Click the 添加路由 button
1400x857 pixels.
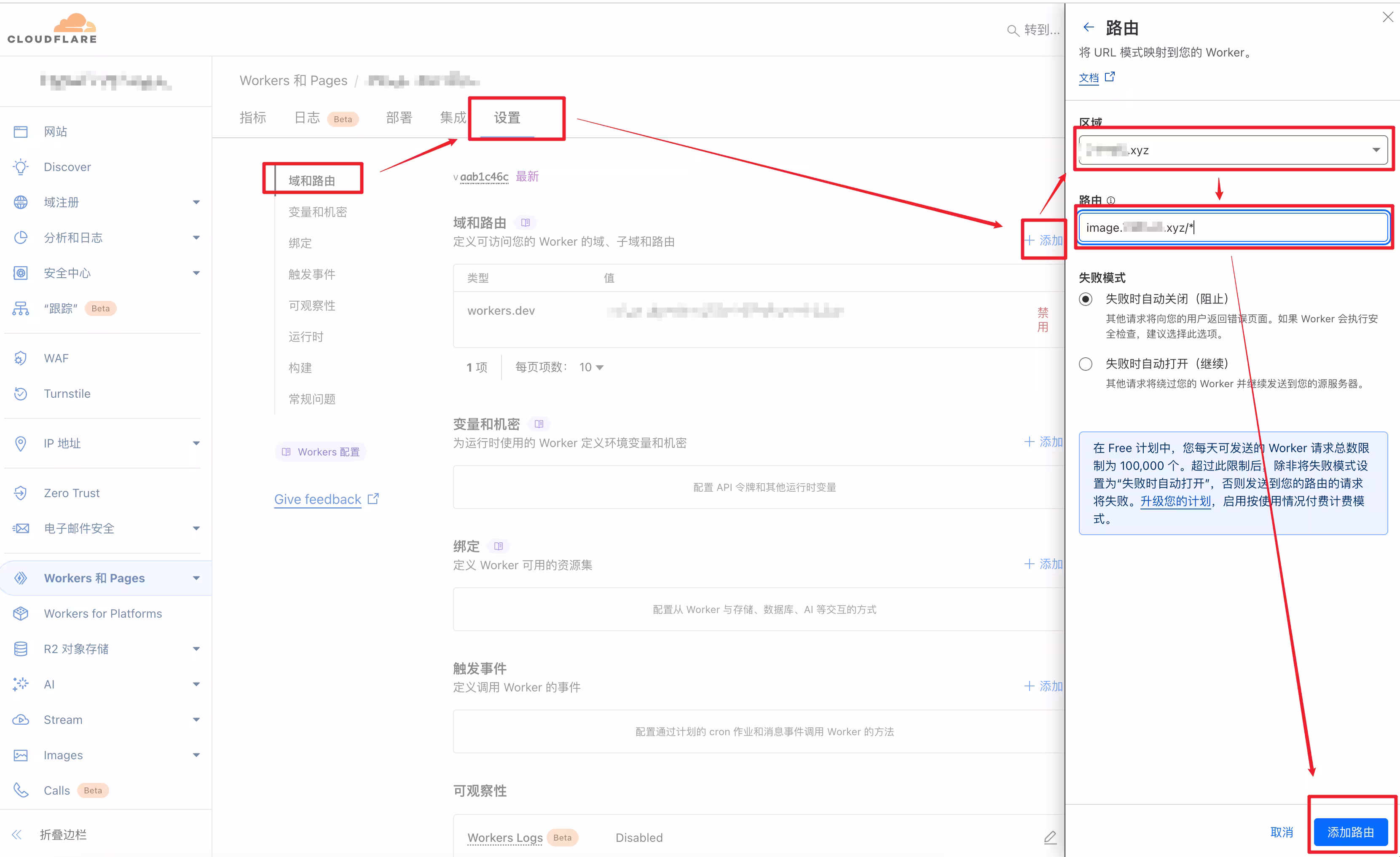click(1351, 832)
